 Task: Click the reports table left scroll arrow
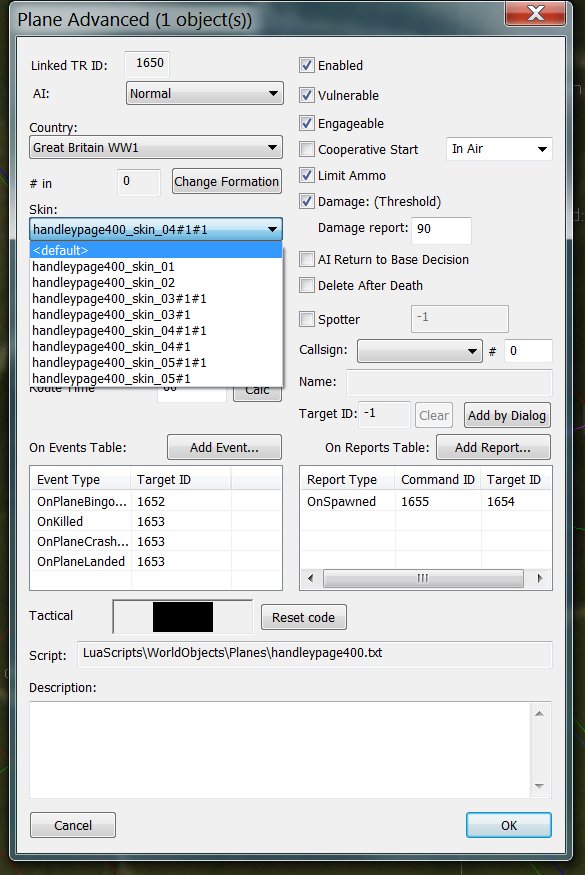coord(311,578)
